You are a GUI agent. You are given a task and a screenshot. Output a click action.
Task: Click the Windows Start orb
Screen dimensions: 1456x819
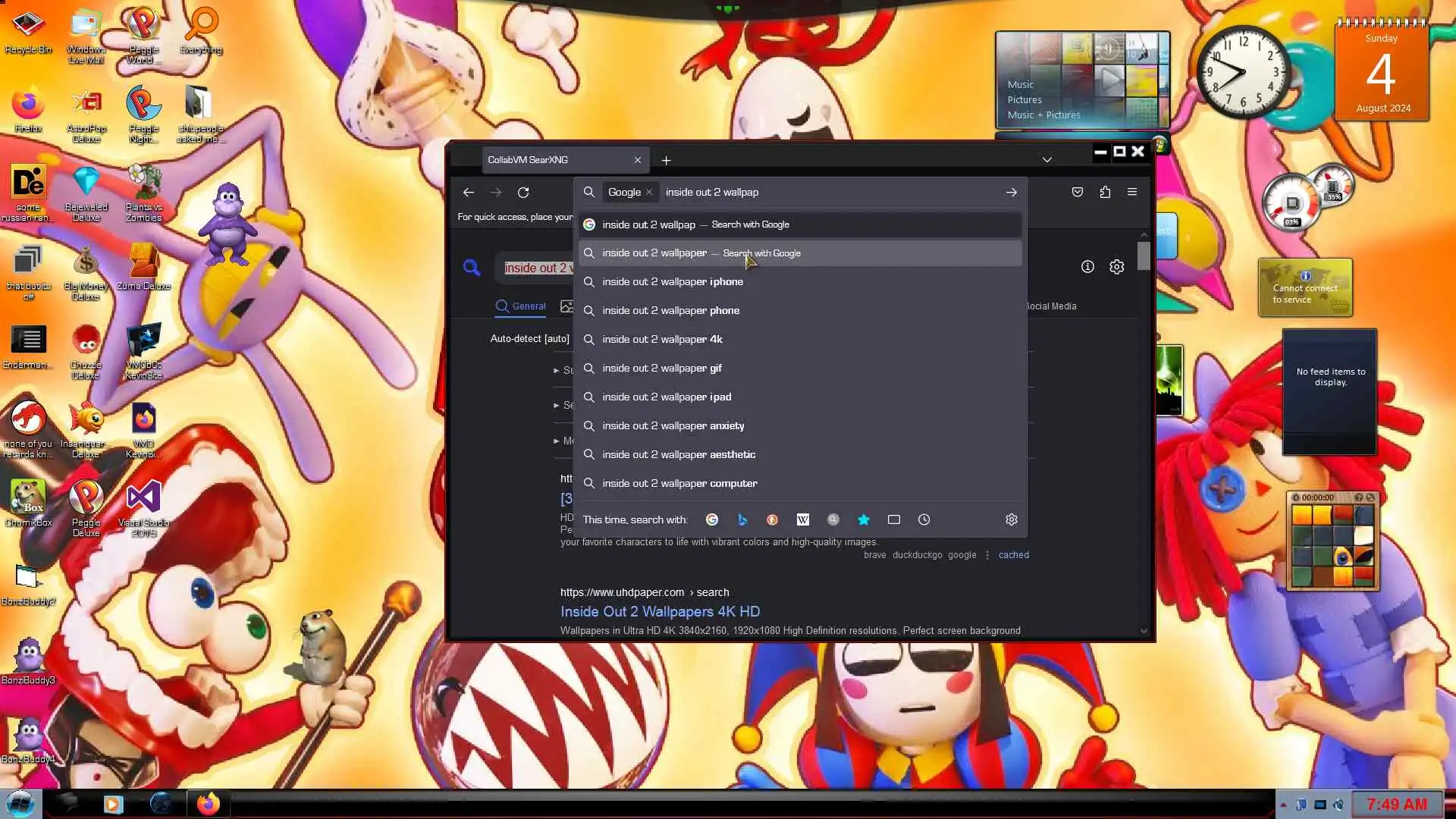[x=20, y=803]
